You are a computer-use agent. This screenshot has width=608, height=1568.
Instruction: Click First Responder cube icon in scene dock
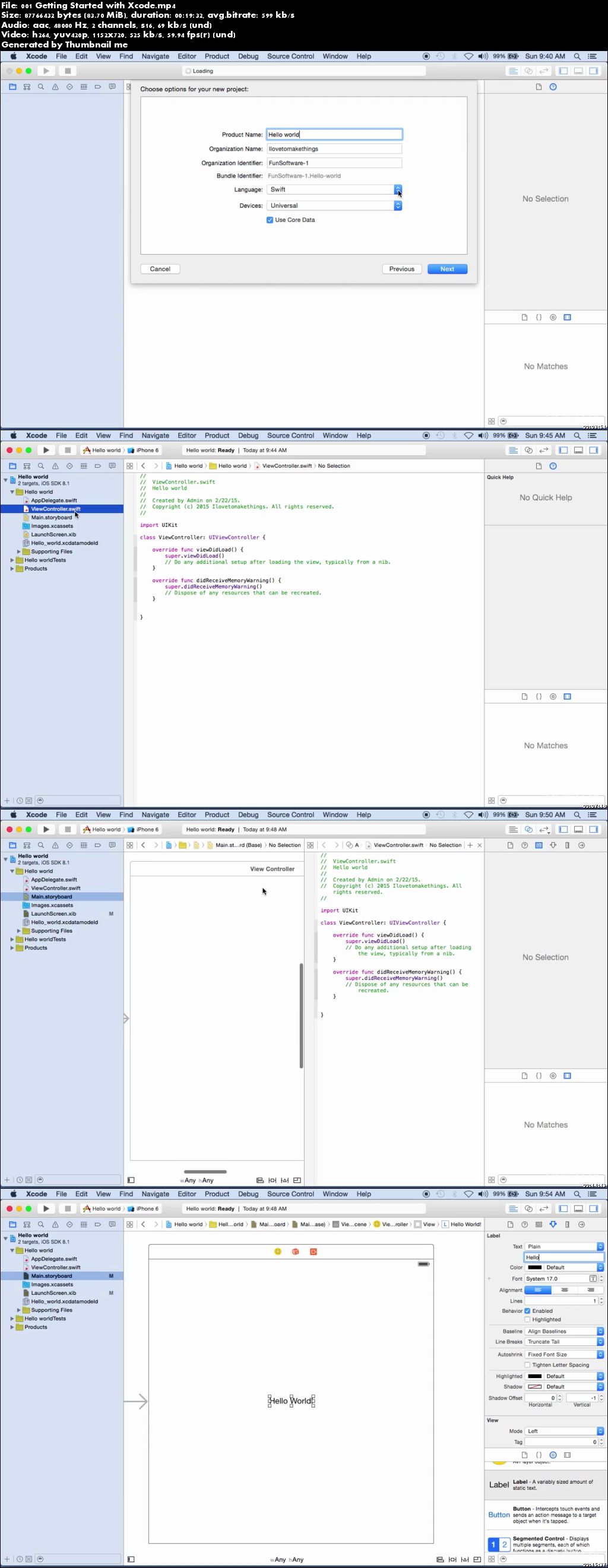[x=296, y=1252]
